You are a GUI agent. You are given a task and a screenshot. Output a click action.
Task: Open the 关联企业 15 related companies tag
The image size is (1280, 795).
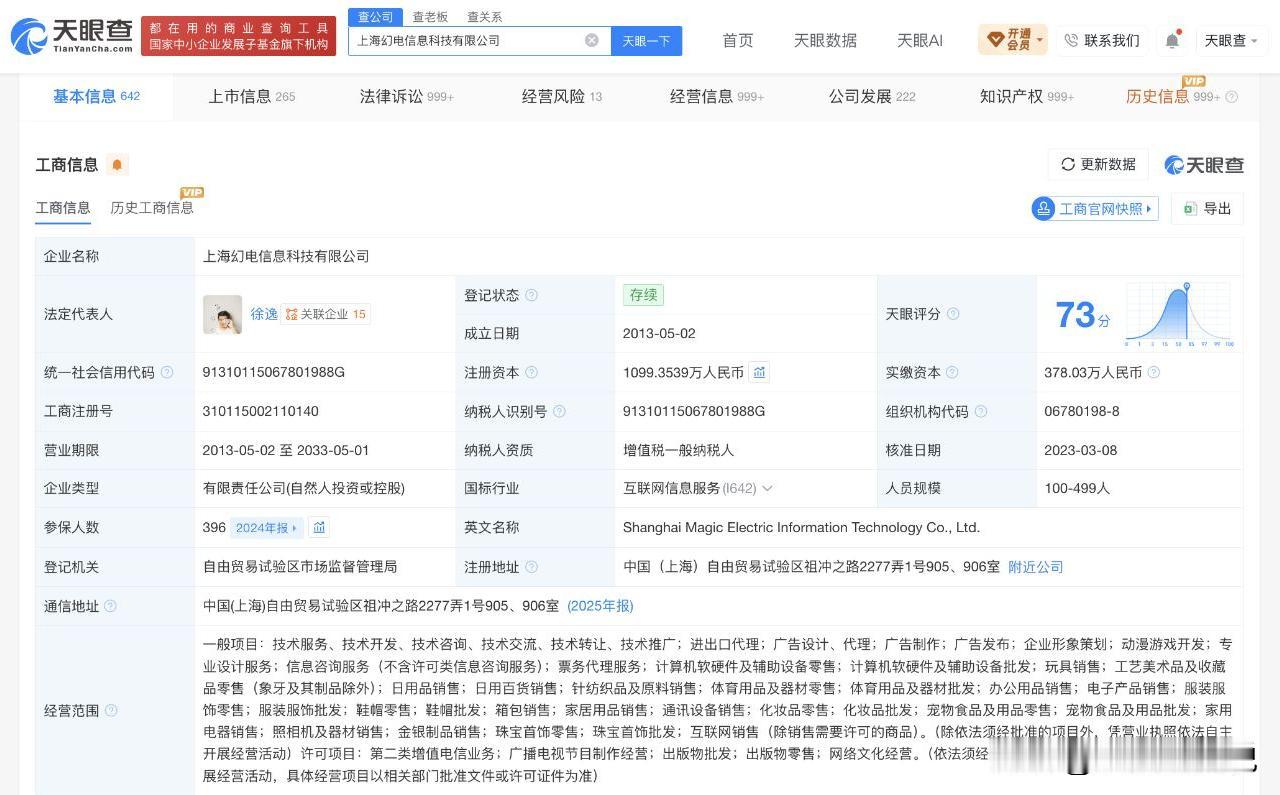click(325, 314)
